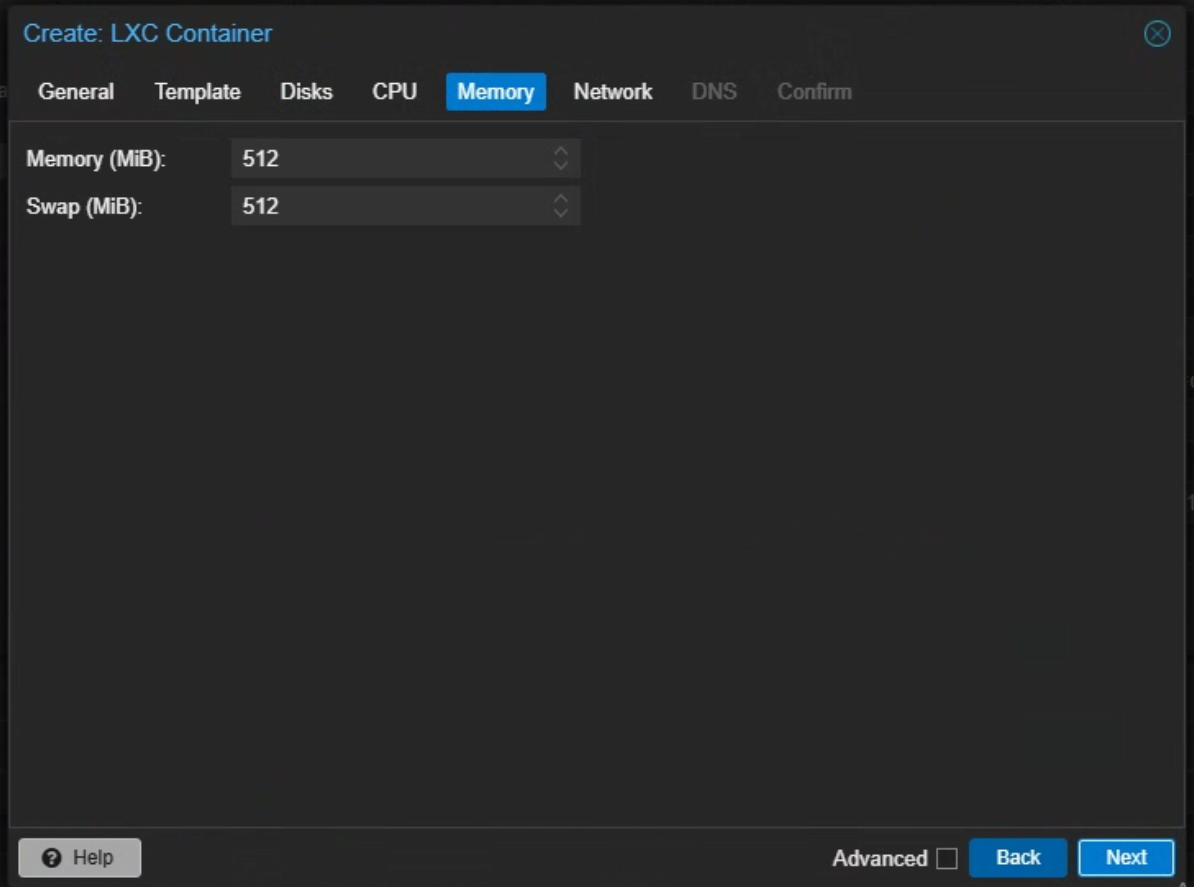Decrease Memory (MiB) with down arrow

[x=561, y=166]
